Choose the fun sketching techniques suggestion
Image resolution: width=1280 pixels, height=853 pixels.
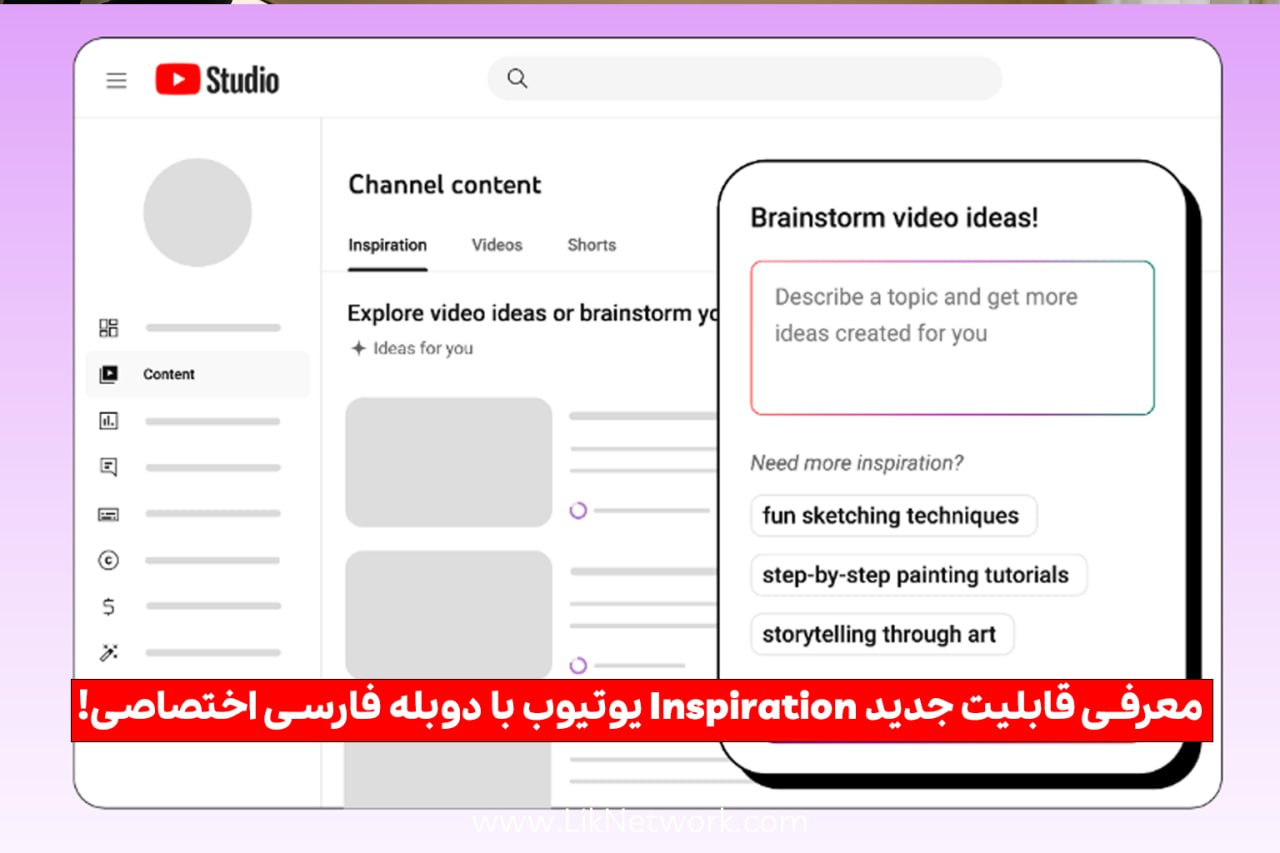tap(893, 516)
